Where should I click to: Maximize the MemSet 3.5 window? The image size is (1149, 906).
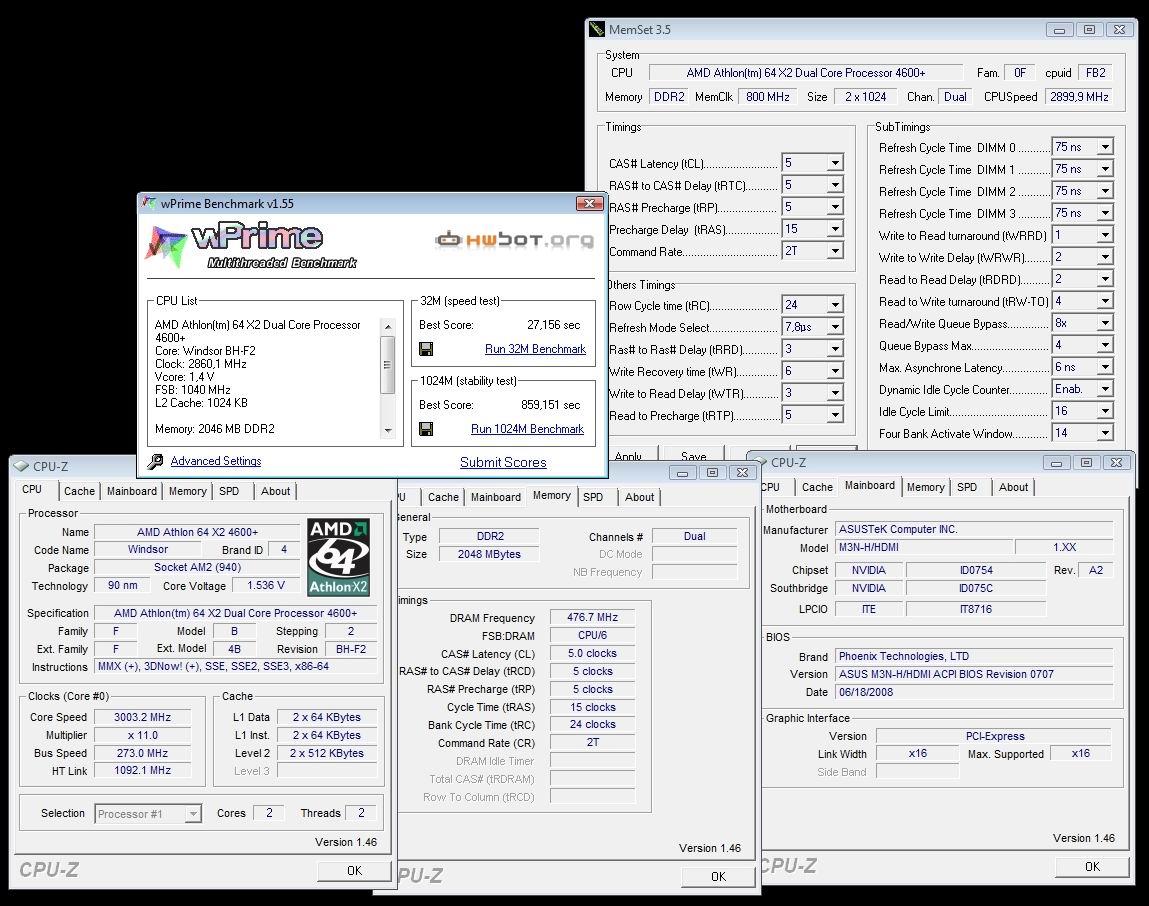pyautogui.click(x=1090, y=29)
